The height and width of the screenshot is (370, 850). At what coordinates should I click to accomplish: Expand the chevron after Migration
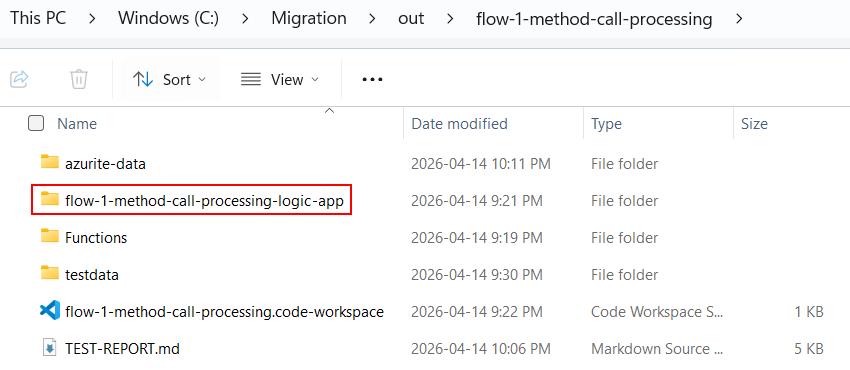tap(372, 19)
